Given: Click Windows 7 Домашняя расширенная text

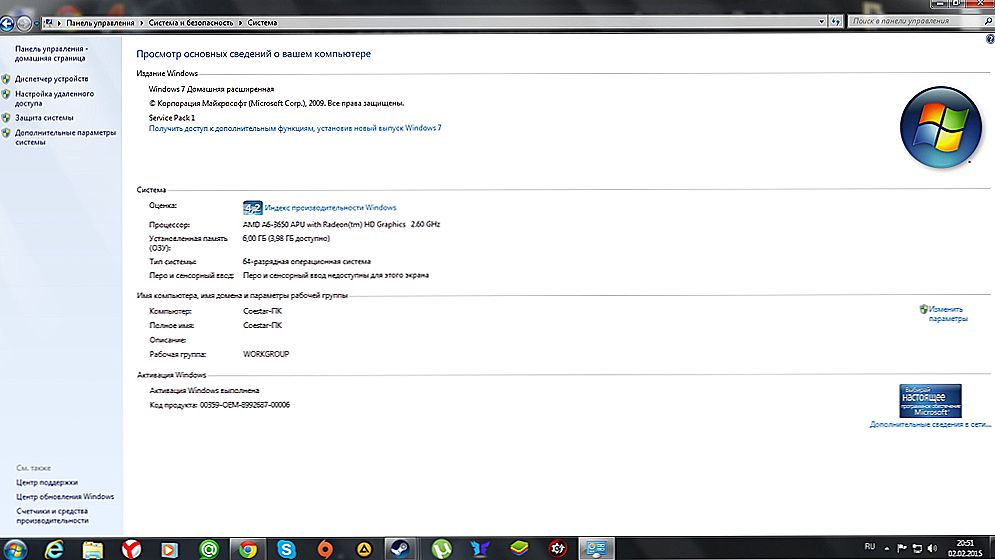Looking at the screenshot, I should (211, 90).
